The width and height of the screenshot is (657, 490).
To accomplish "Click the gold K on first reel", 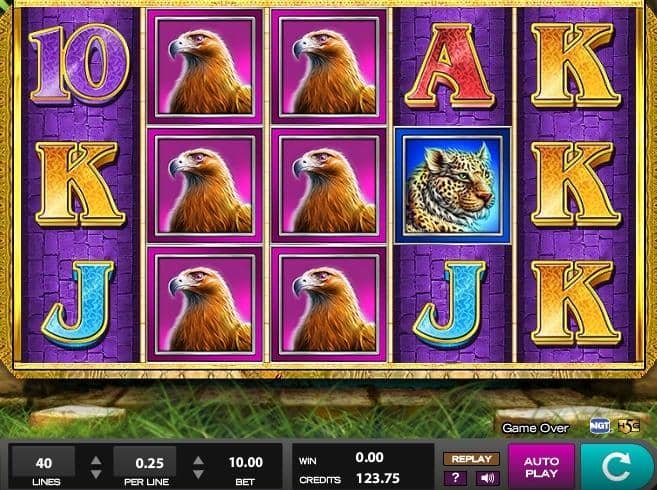I will click(80, 184).
